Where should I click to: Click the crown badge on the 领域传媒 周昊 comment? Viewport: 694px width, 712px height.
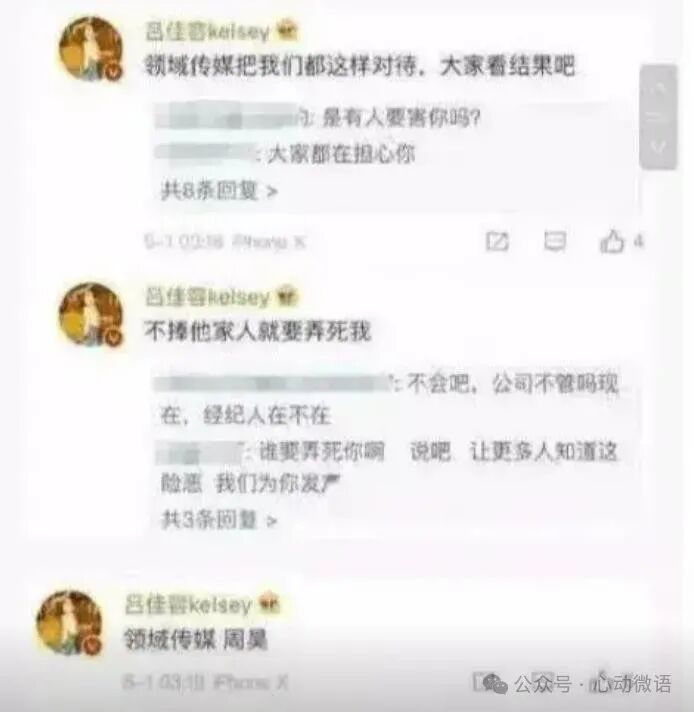point(269,603)
